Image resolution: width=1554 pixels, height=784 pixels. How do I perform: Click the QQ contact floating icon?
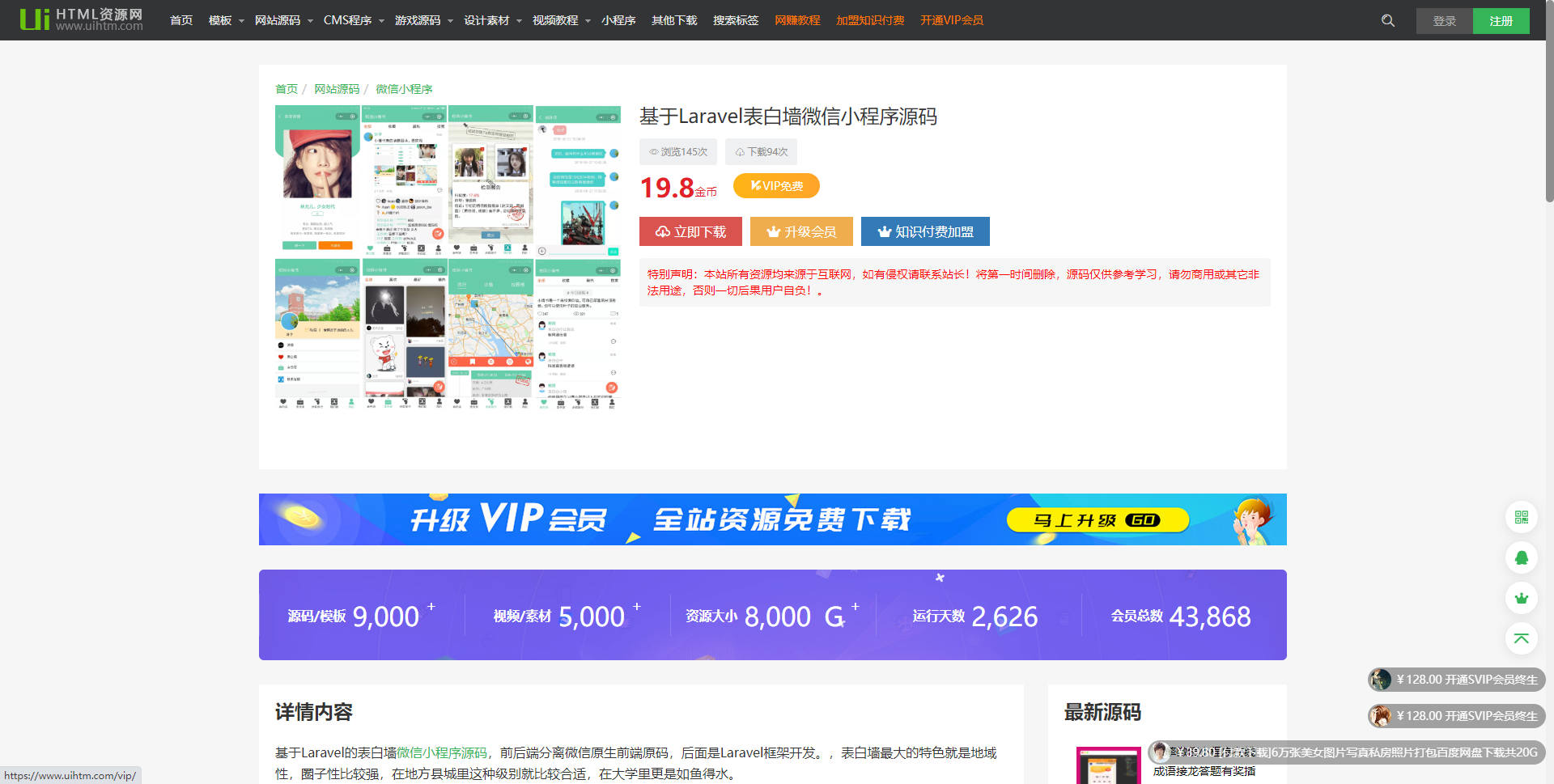click(x=1522, y=557)
